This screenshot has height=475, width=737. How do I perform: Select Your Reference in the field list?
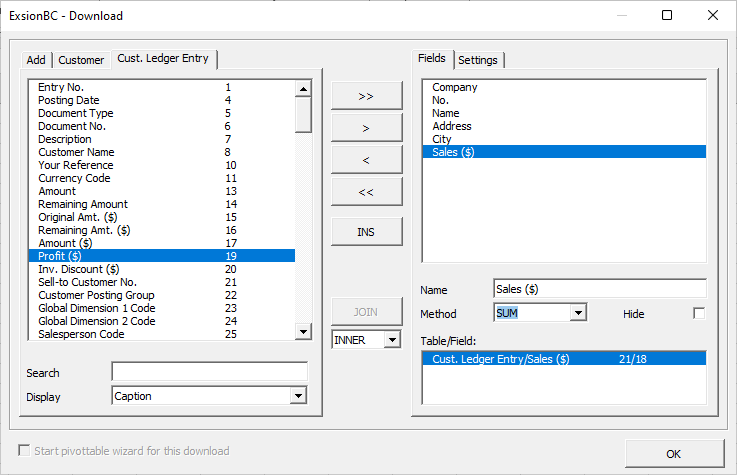[x=161, y=165]
